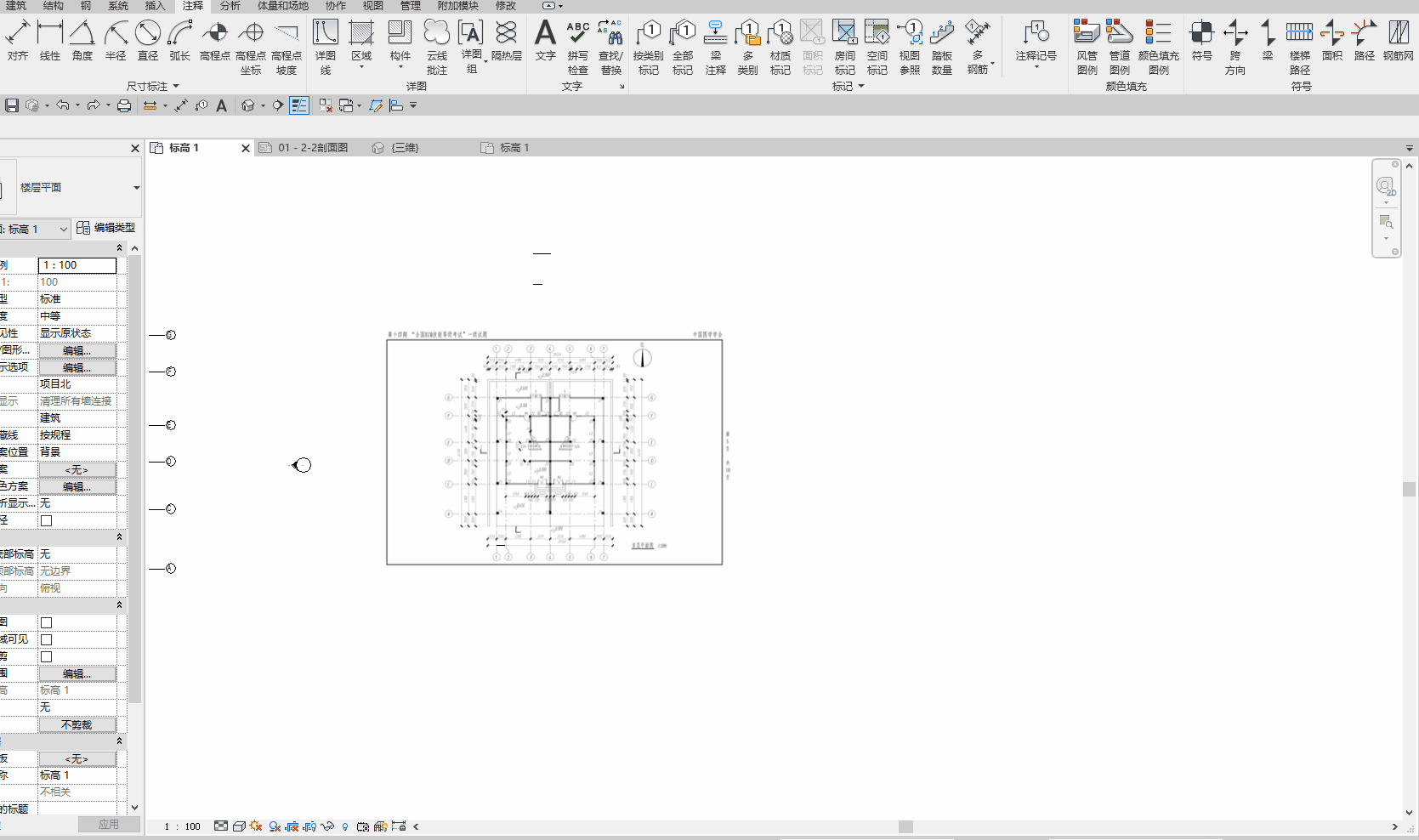
Task: Click the 编辑类型 button
Action: [x=105, y=228]
